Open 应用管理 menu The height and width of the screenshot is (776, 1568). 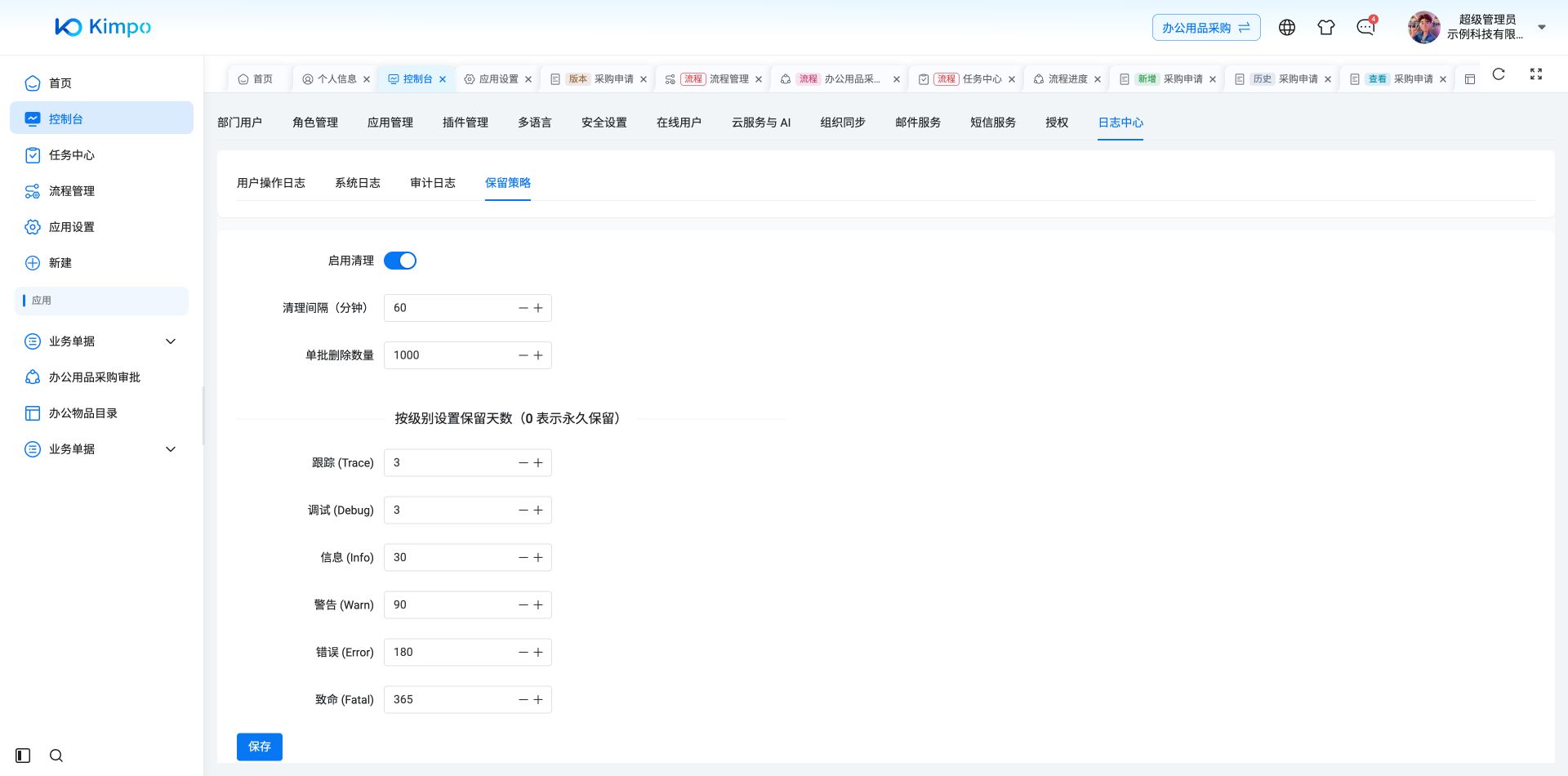point(390,123)
